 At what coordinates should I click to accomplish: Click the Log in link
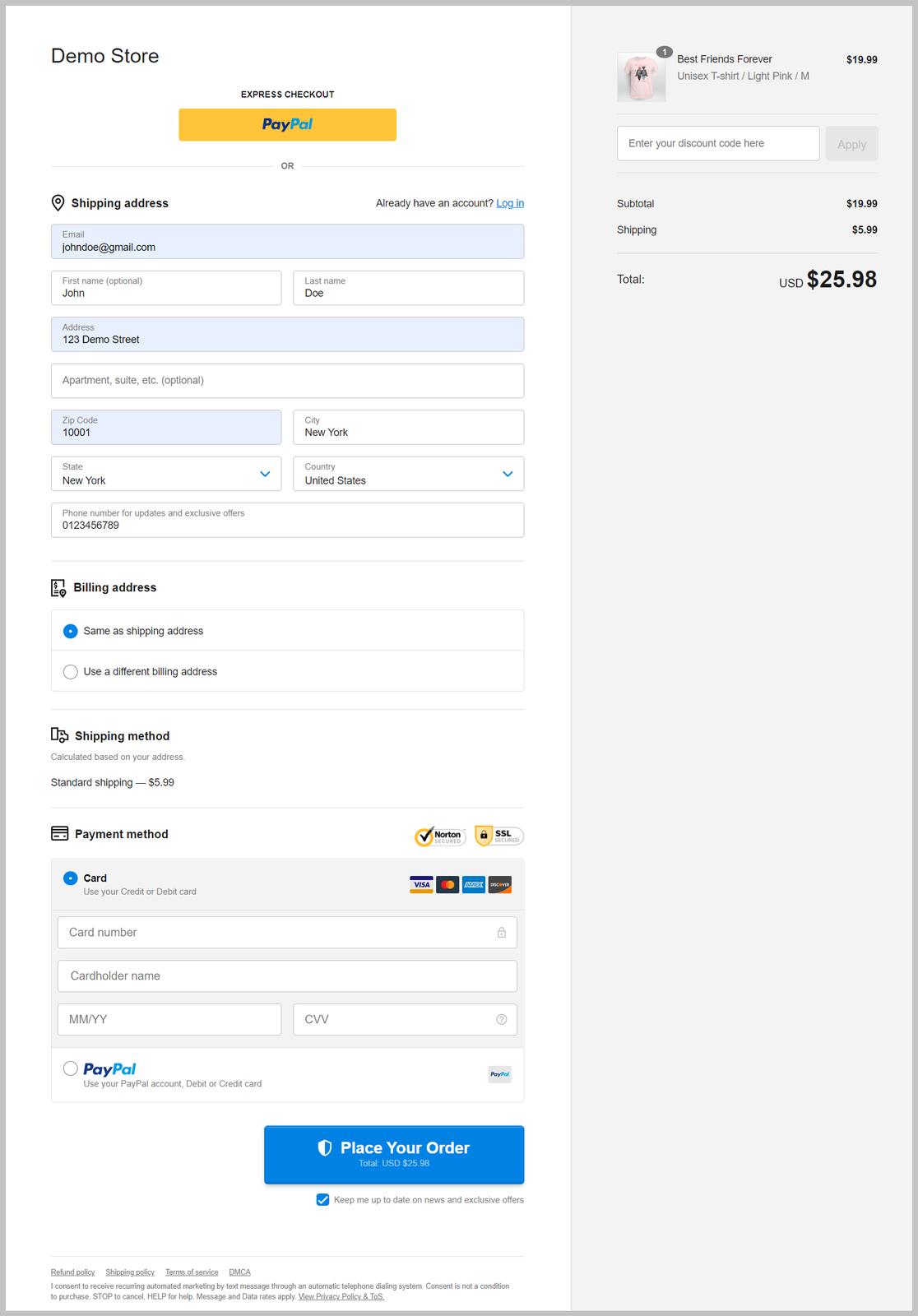pyautogui.click(x=510, y=203)
